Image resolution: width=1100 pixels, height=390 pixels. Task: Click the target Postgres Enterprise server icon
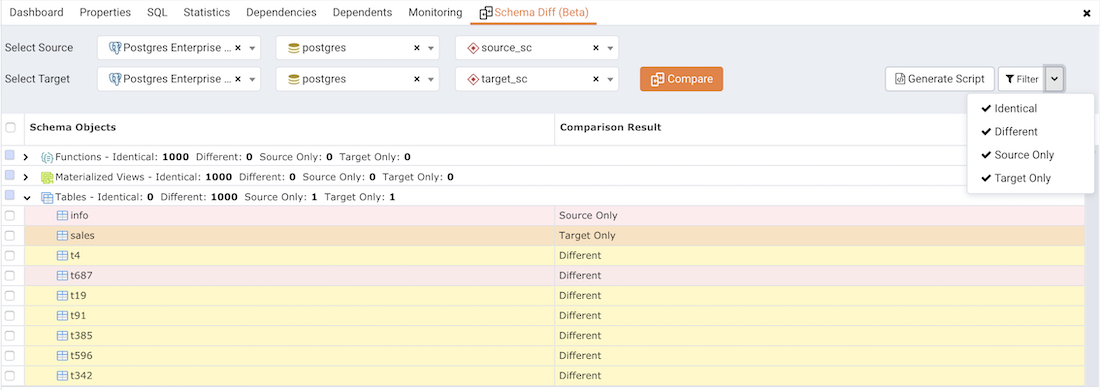coord(115,79)
